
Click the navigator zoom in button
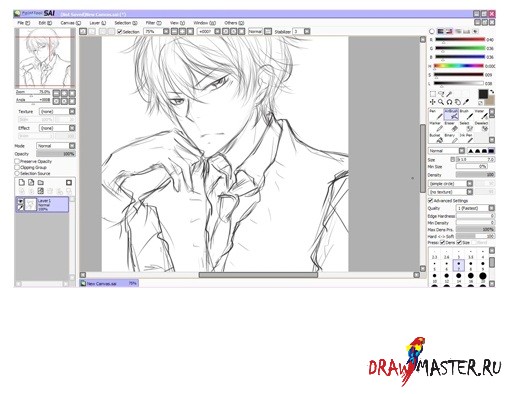pos(64,93)
